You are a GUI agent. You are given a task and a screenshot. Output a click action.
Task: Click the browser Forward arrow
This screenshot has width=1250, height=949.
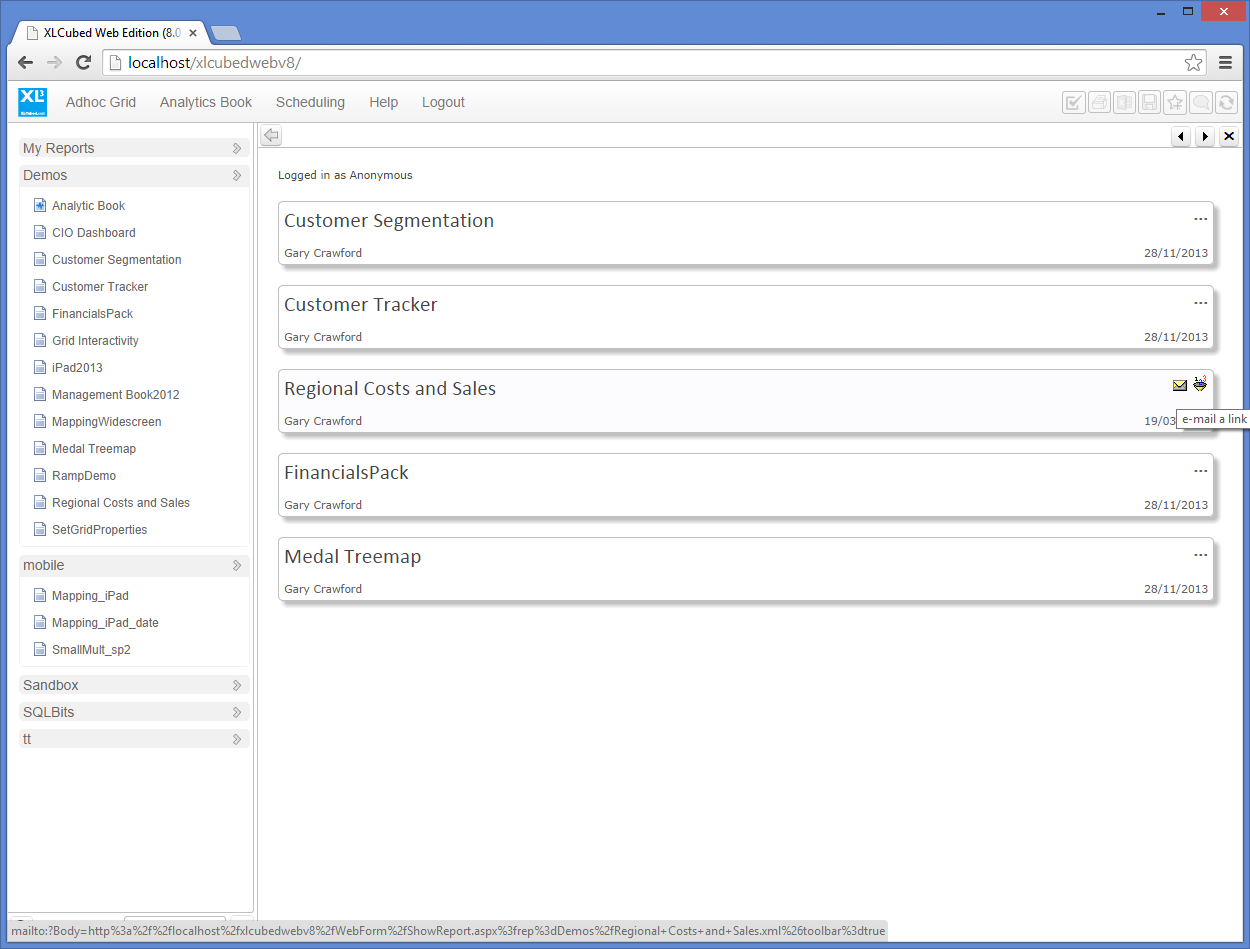click(54, 63)
